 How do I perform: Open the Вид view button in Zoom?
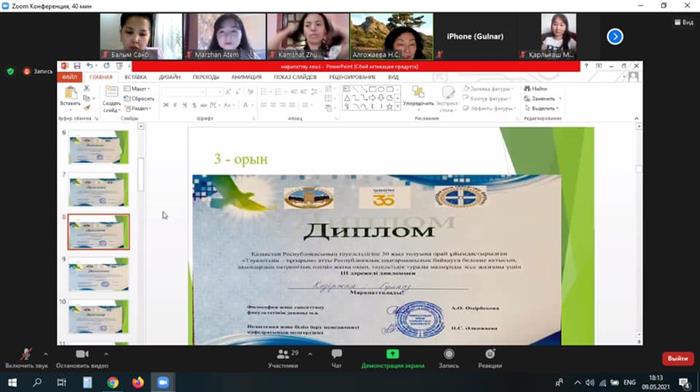[683, 22]
